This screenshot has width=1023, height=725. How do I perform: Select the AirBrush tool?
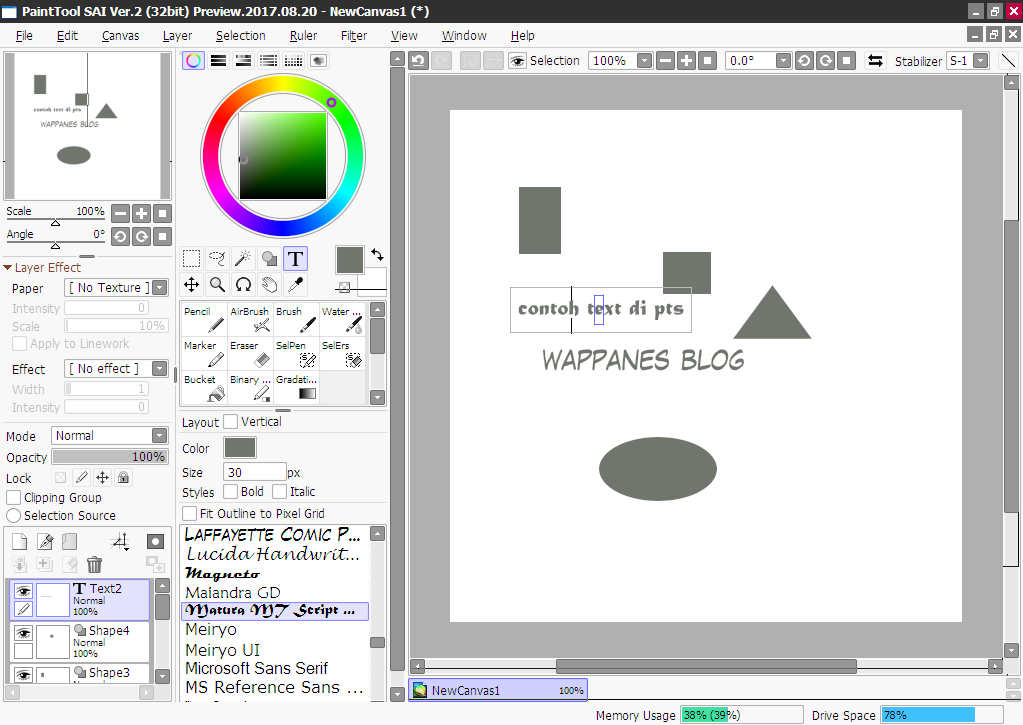(249, 320)
